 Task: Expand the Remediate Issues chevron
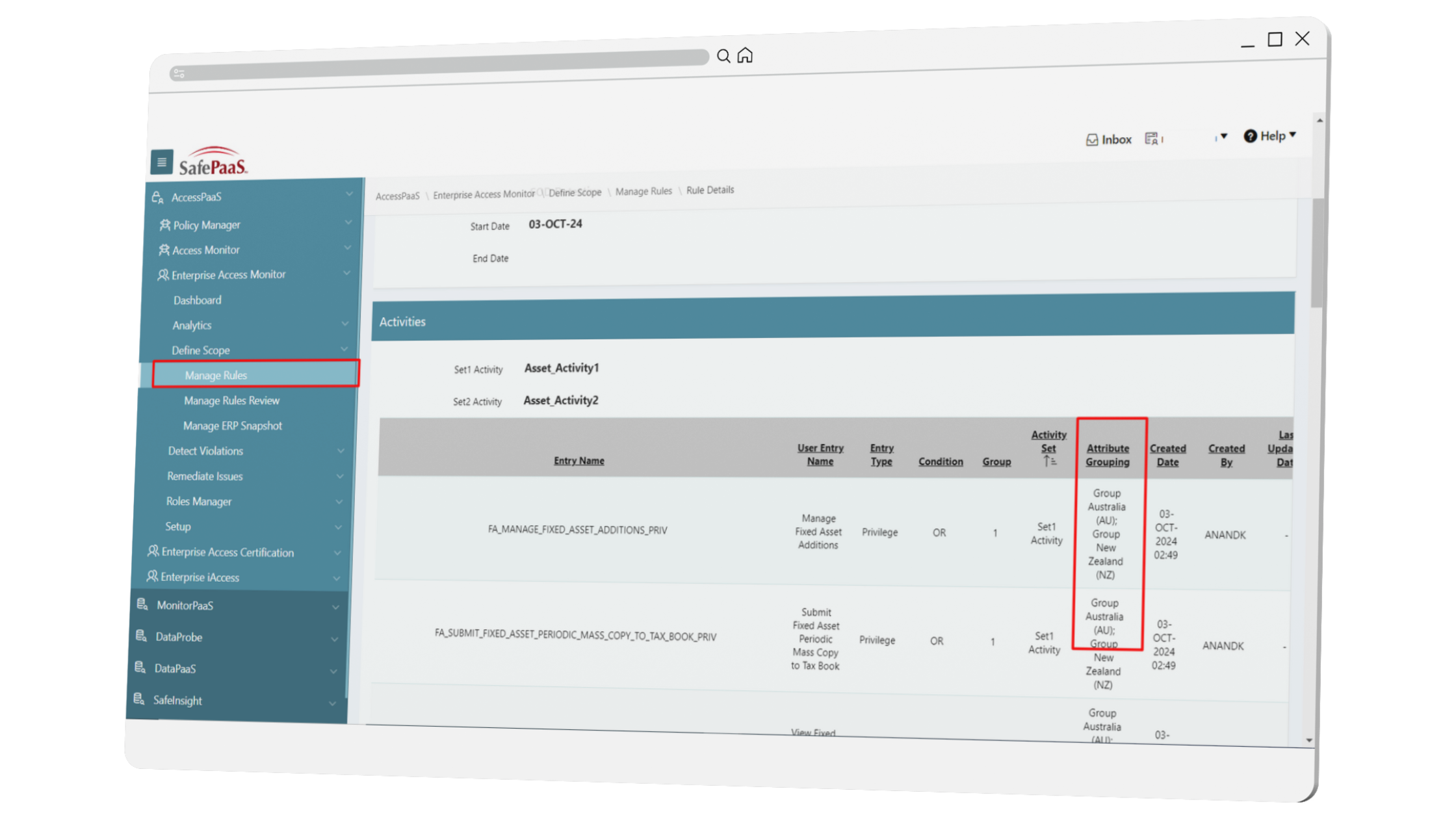click(340, 476)
